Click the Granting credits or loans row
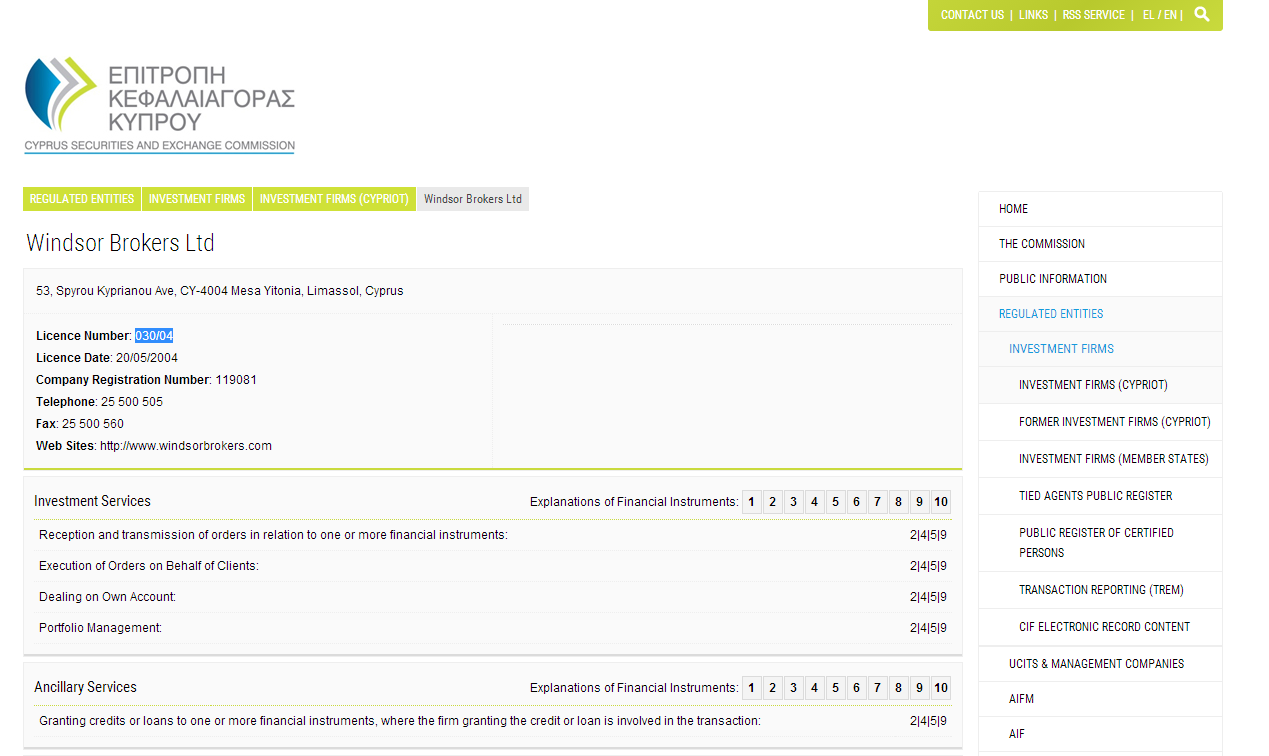Image resolution: width=1269 pixels, height=756 pixels. [493, 721]
